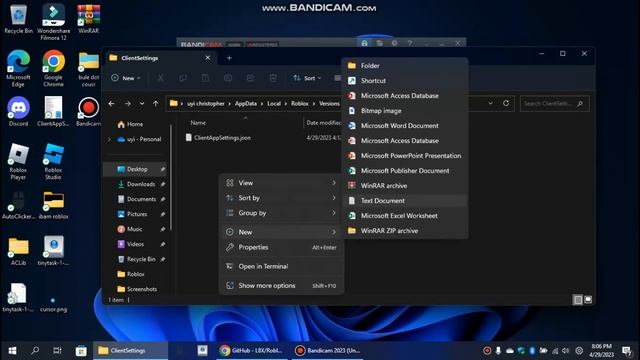Expand the address bar history dropdown
This screenshot has height=360, width=640.
[491, 103]
